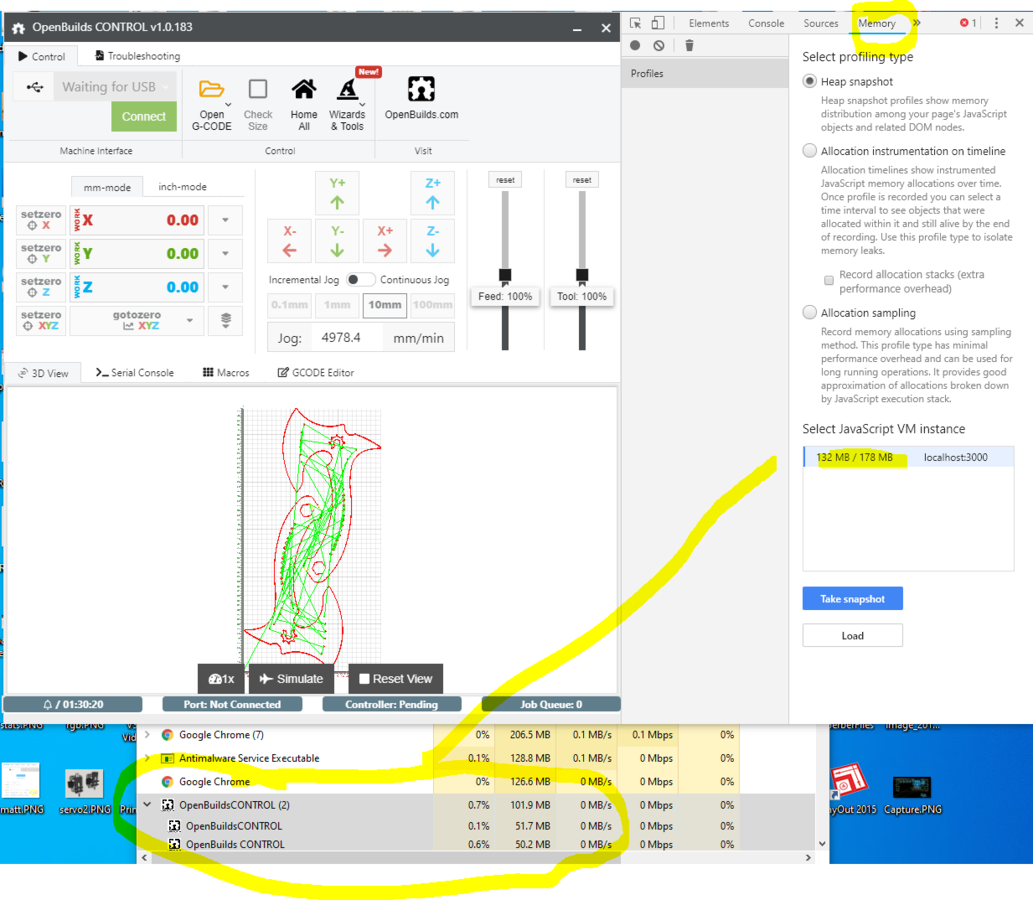Select Allocation instrumentation on timeline
The width and height of the screenshot is (1033, 900).
(810, 151)
